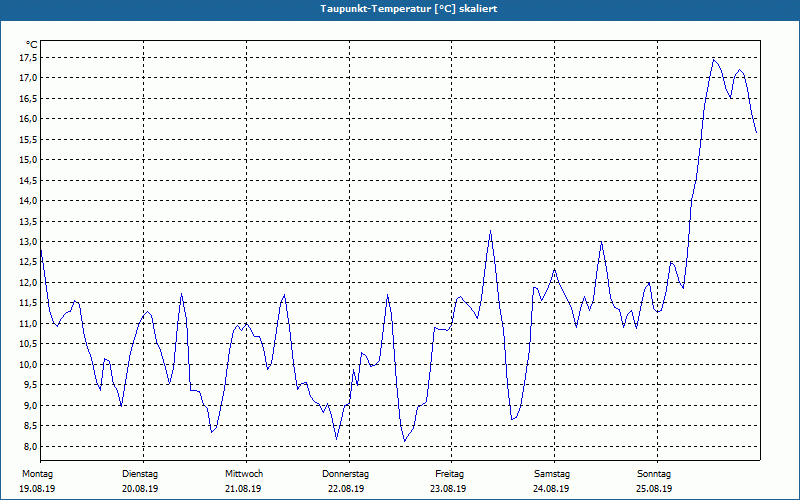Click the Dienstag day label

coord(140,474)
